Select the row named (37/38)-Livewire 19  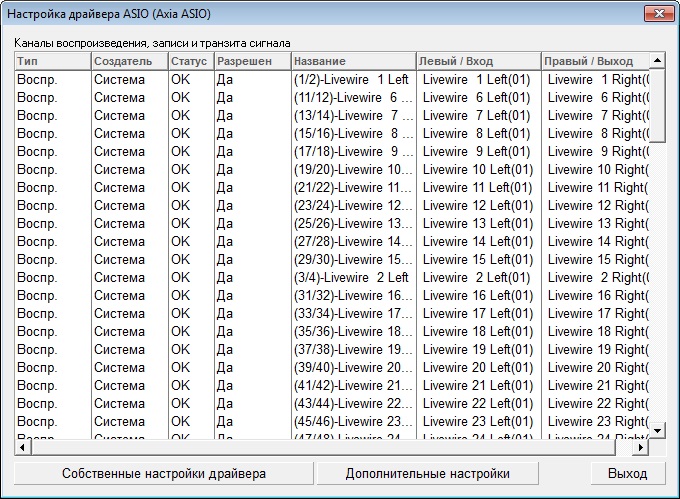tap(332, 349)
